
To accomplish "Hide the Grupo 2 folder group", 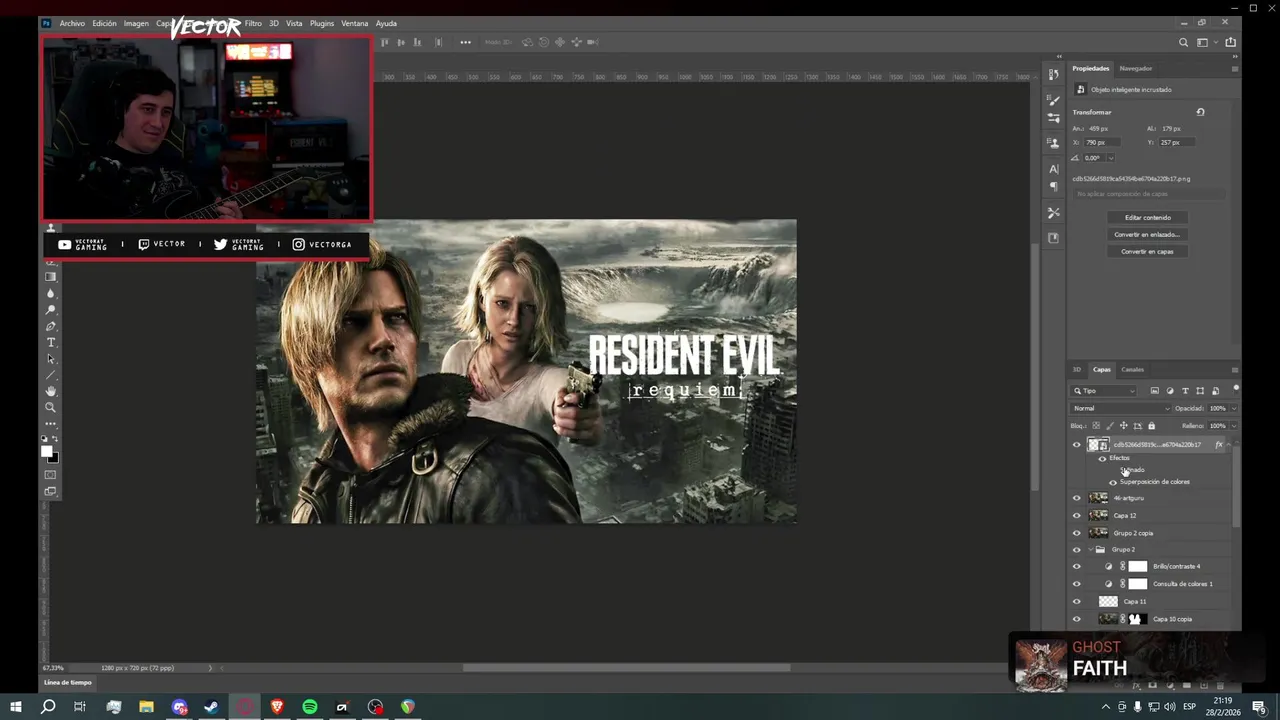I will (x=1076, y=549).
